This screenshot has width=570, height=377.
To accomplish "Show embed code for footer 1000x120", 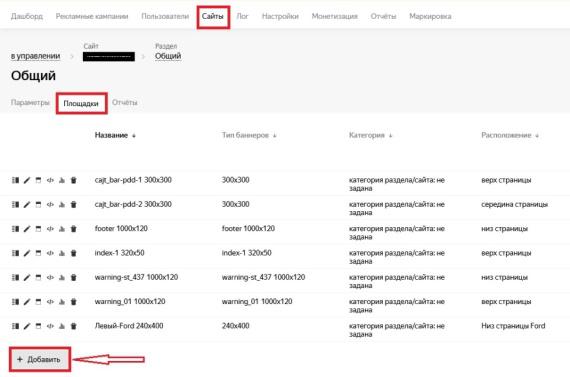I will point(50,229).
